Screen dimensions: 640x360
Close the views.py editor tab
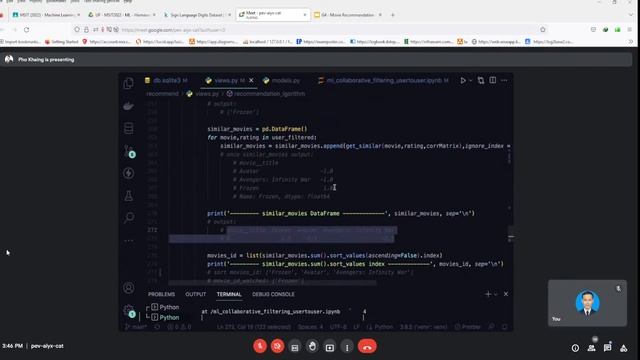pos(251,80)
